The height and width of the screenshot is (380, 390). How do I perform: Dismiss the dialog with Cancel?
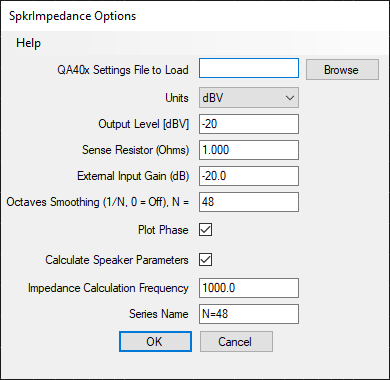click(x=236, y=341)
